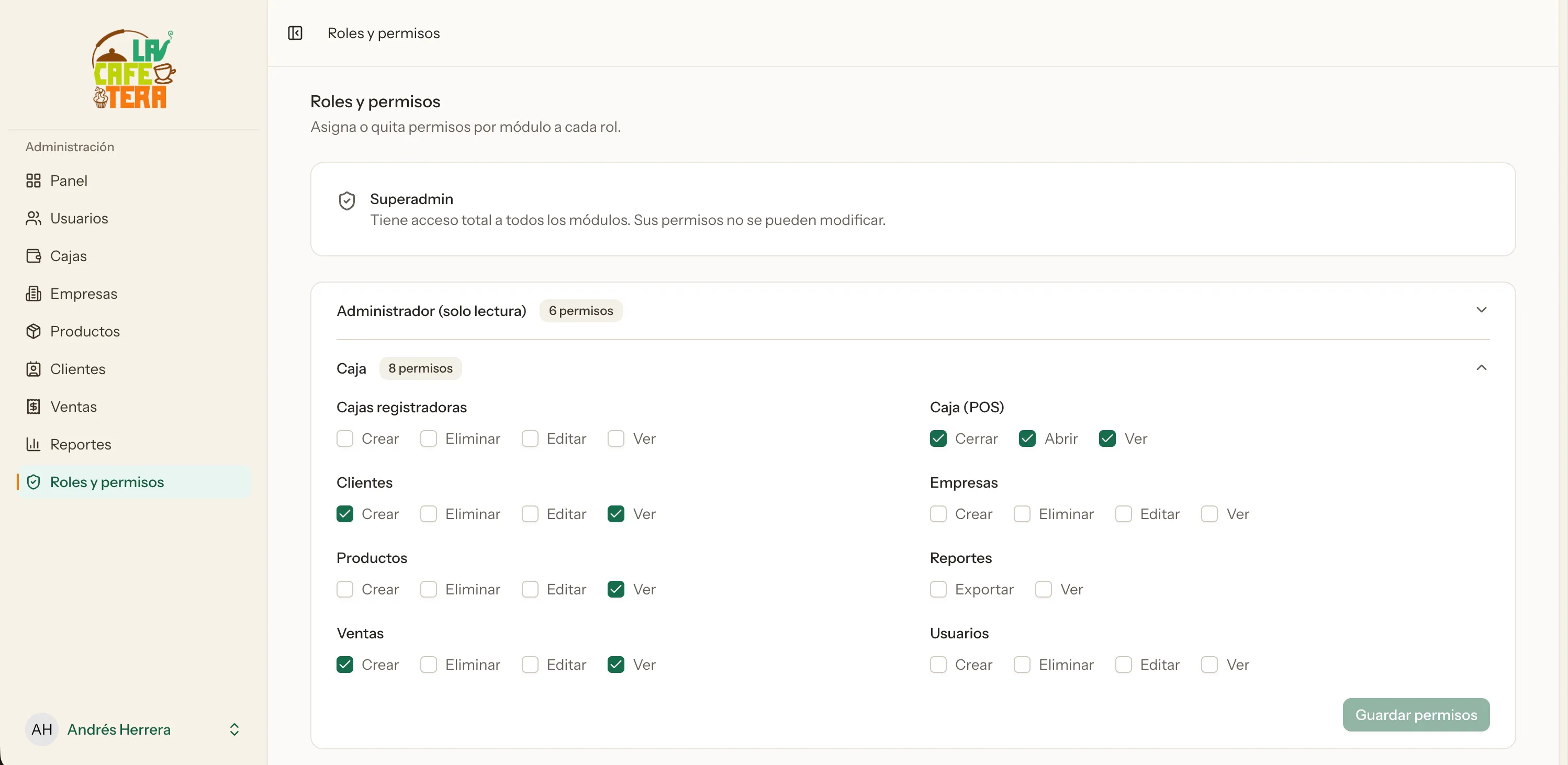Uncheck Cerrar under Caja (POS)
The image size is (1568, 765).
coord(938,439)
